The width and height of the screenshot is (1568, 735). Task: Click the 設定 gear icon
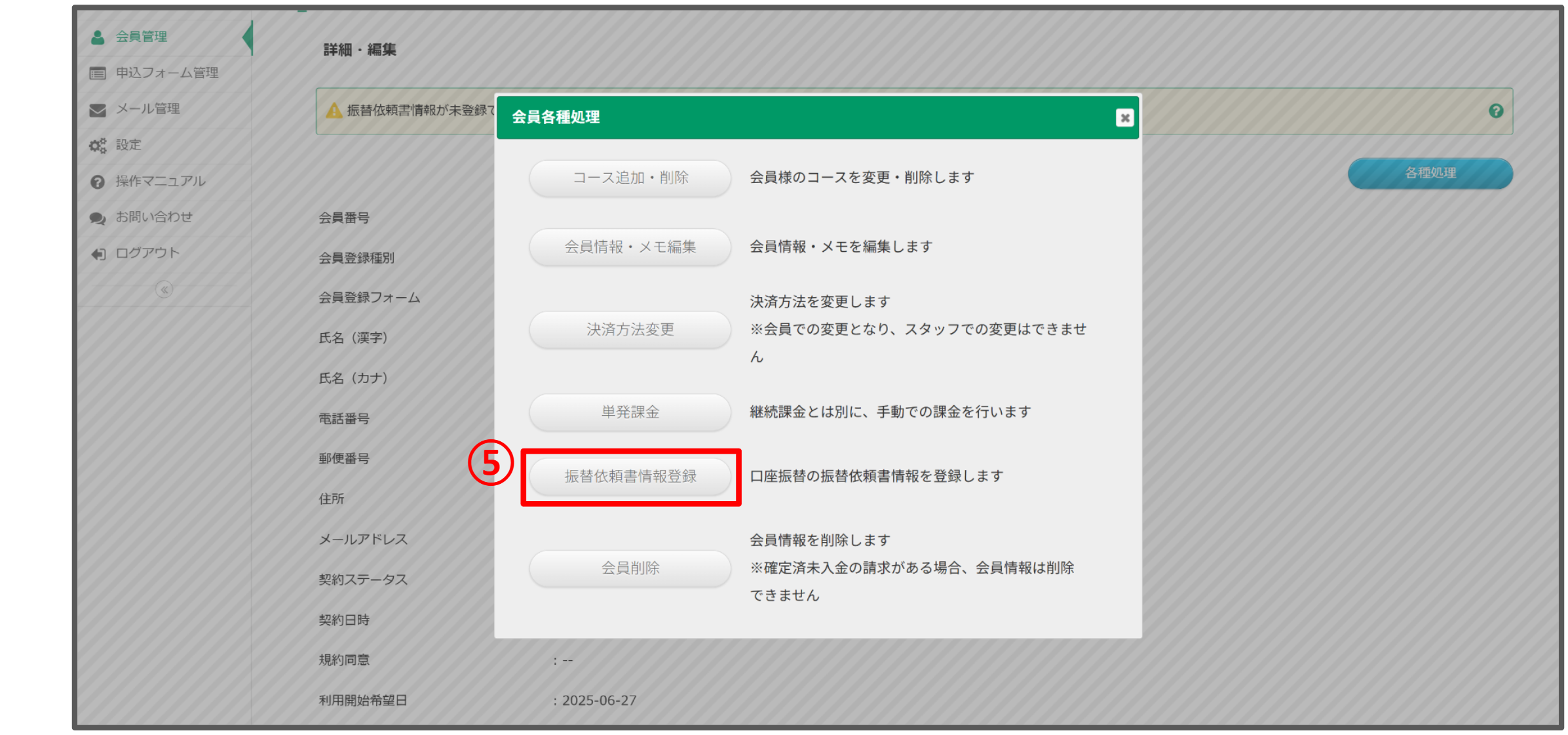pos(97,145)
